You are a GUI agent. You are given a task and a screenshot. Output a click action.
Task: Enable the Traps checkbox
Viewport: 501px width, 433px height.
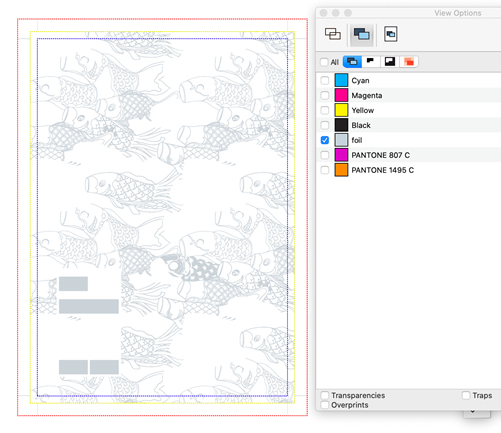(x=466, y=395)
